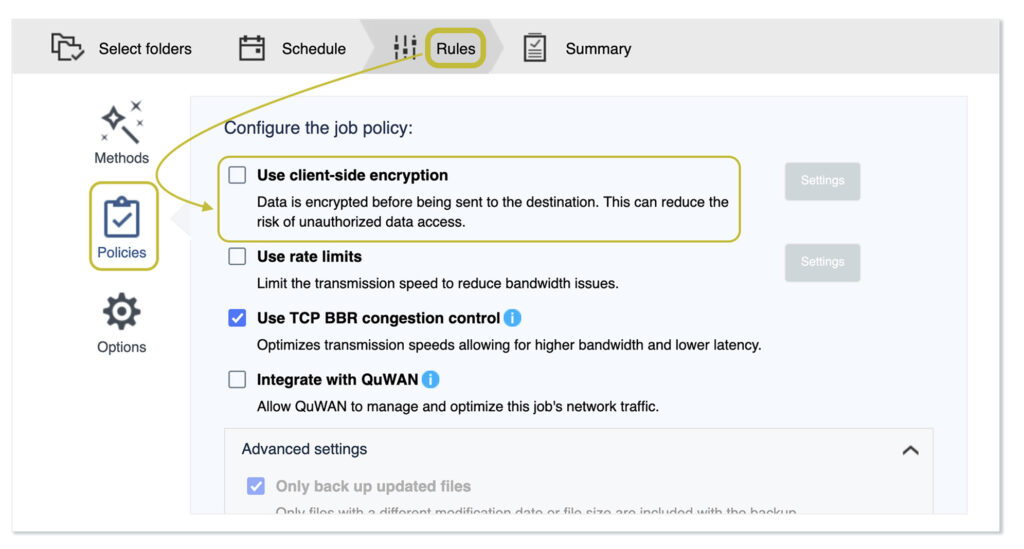Open Settings for rate limits
This screenshot has height=549, width=1024.
click(x=822, y=262)
